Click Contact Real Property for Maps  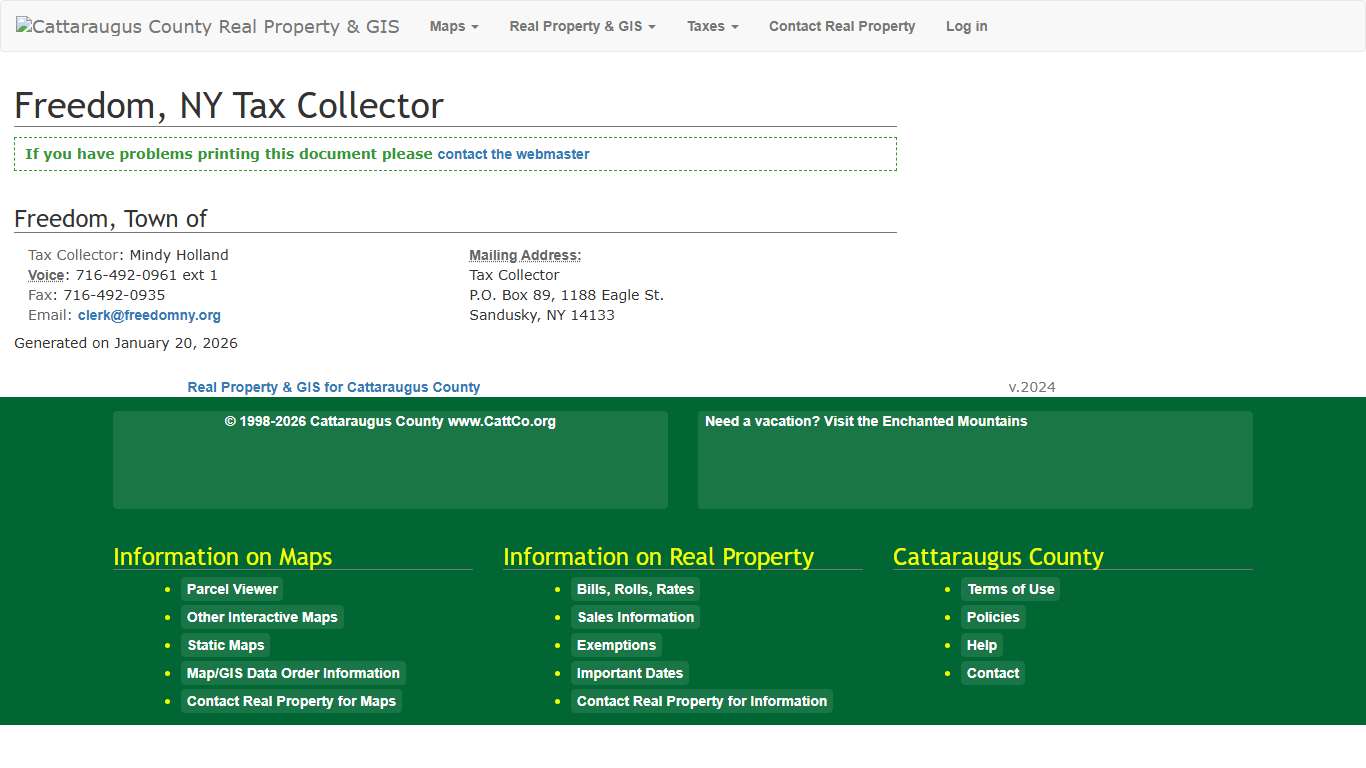tap(292, 701)
